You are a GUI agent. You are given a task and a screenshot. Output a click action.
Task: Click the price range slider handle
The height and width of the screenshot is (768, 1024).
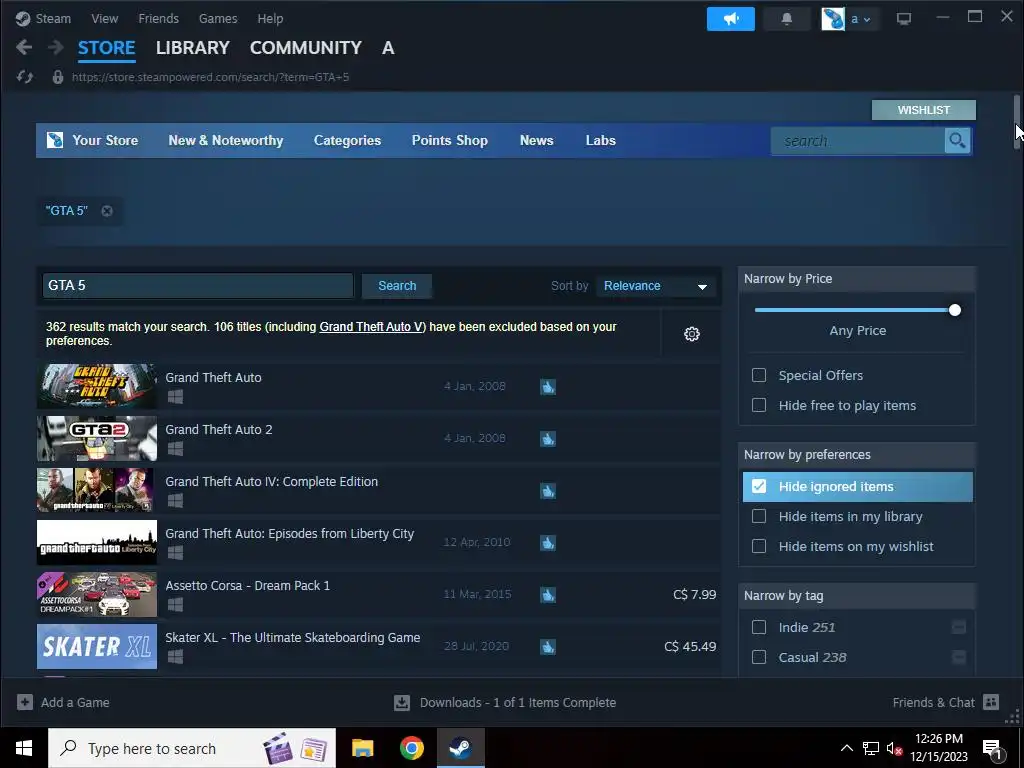coord(955,310)
